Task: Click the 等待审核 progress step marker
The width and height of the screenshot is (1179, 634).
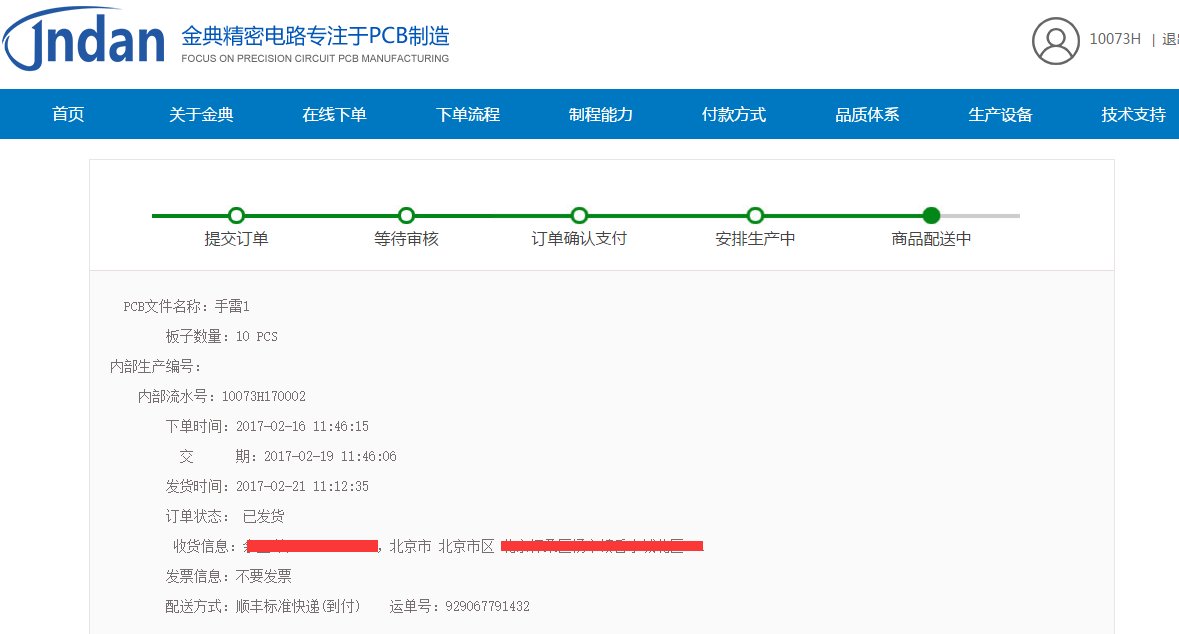Action: point(406,215)
